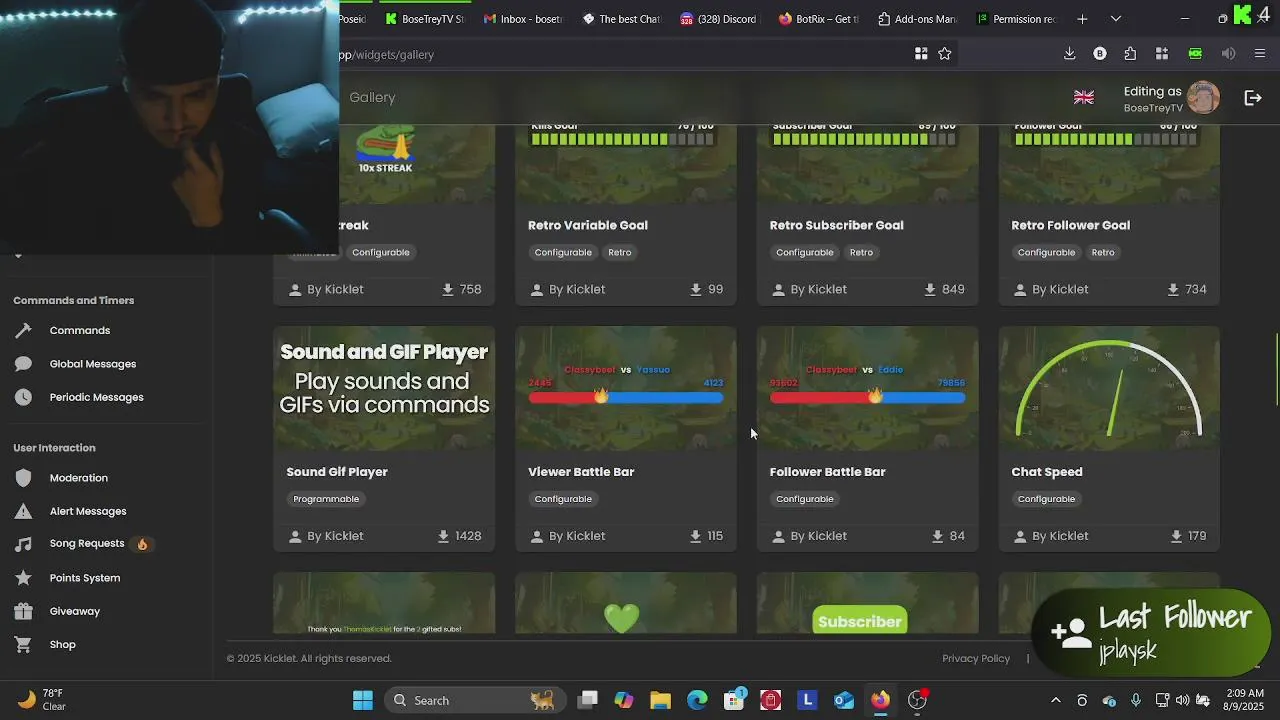Click the green extension icon in toolbar
The image size is (1280, 720).
point(1195,54)
